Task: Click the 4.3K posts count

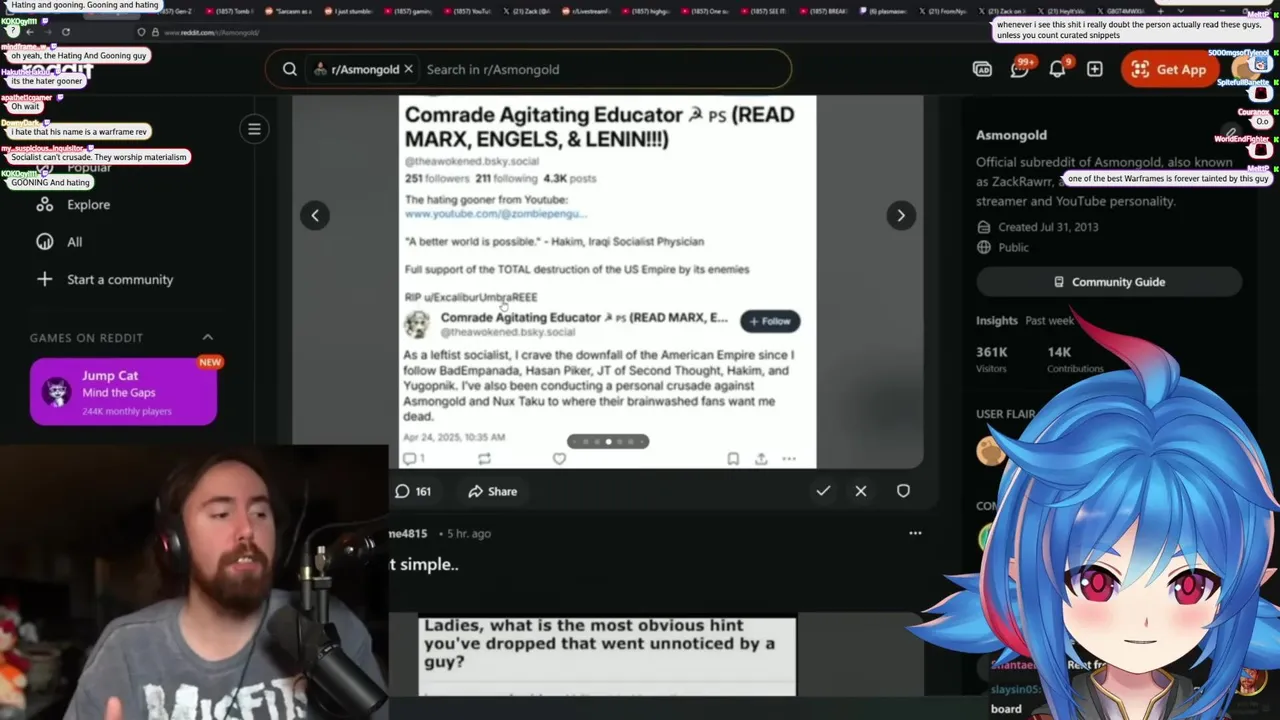Action: (569, 178)
